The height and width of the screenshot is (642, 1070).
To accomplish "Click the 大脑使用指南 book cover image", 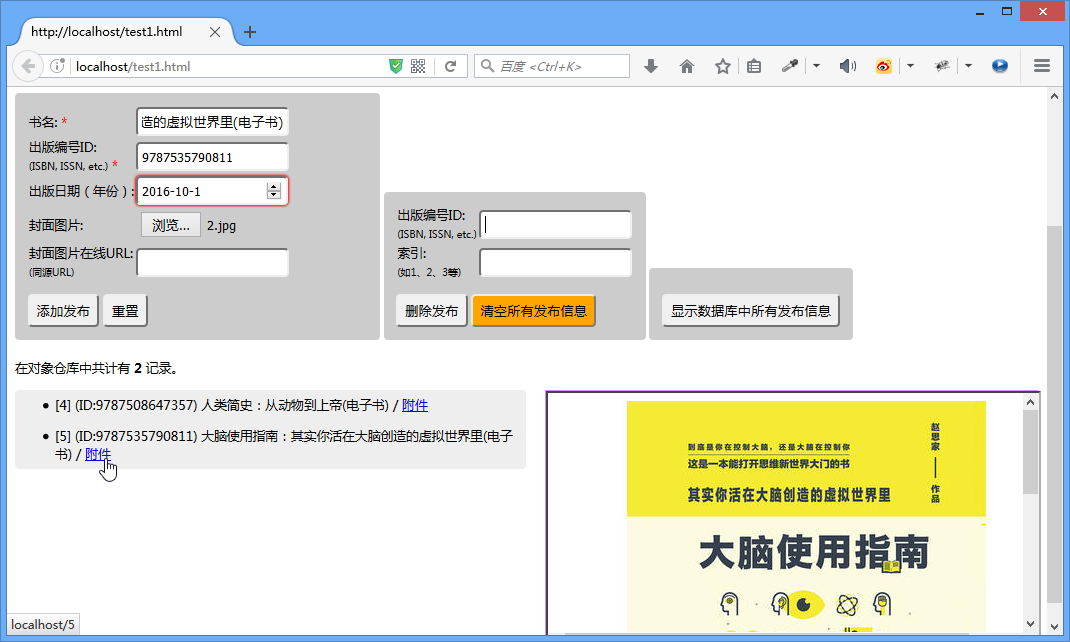I will pyautogui.click(x=806, y=516).
